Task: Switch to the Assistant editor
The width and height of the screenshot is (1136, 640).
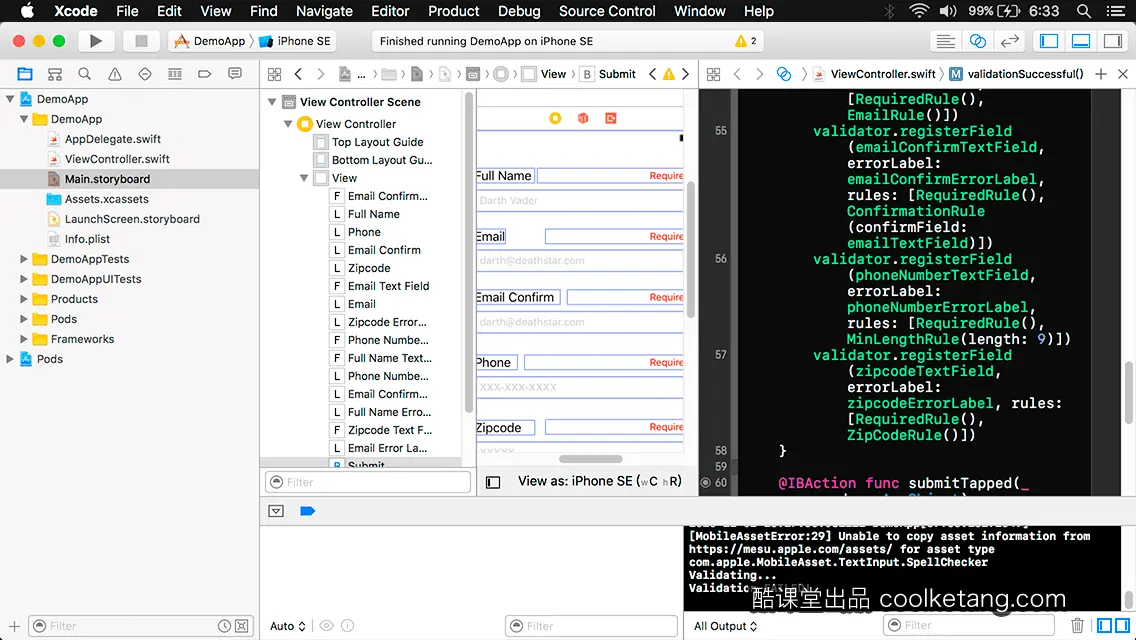Action: click(977, 41)
